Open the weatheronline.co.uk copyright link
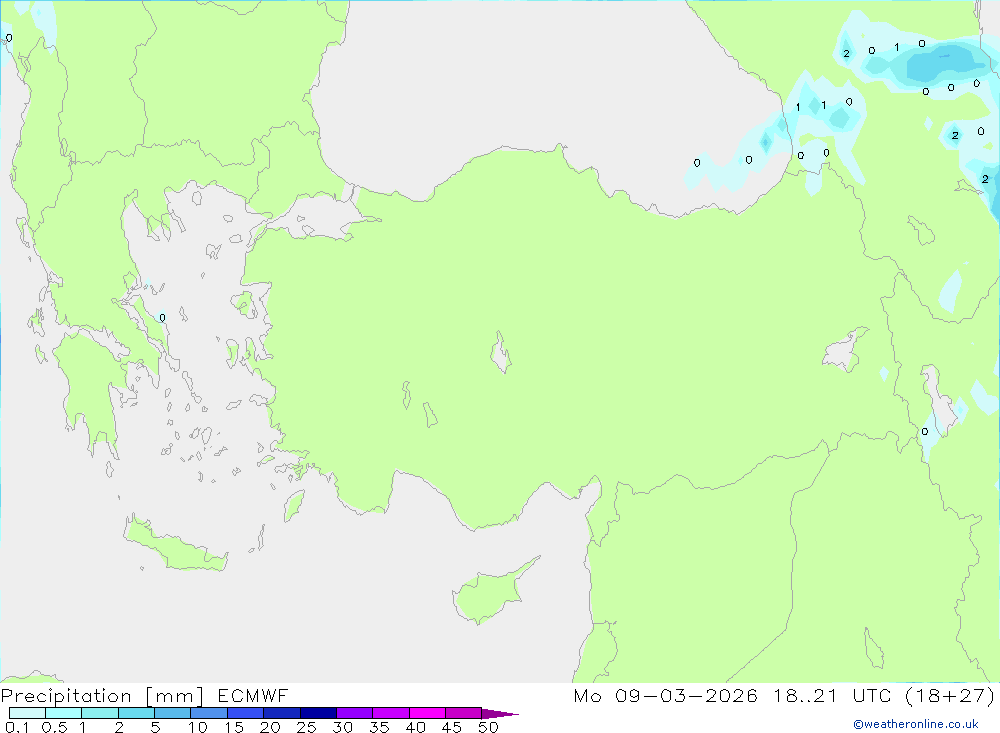 (x=916, y=724)
